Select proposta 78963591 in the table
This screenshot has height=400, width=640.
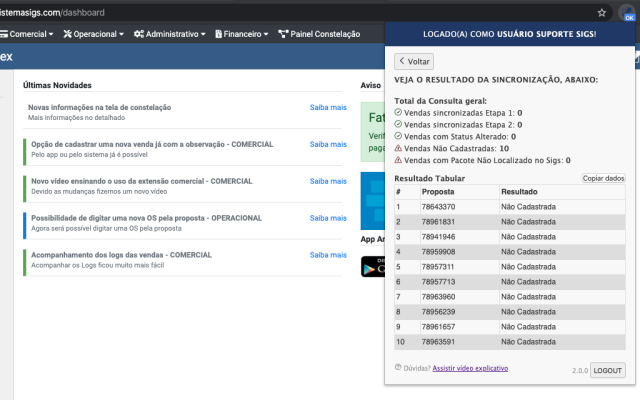[438, 342]
